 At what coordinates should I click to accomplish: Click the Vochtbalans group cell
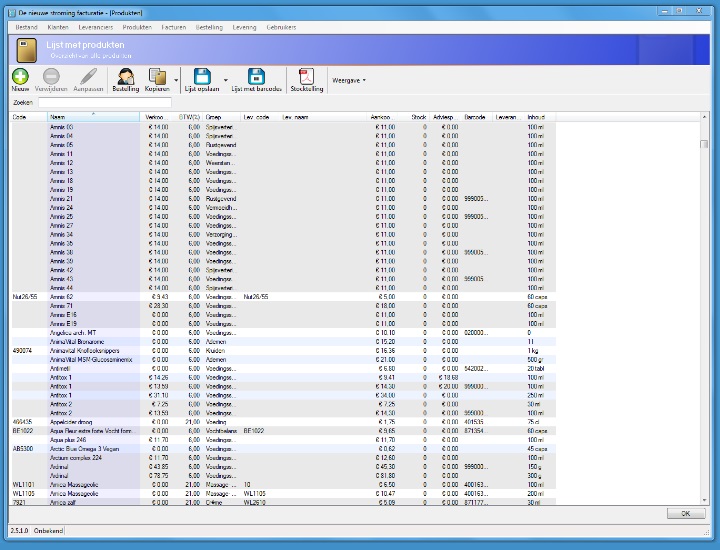pos(221,431)
